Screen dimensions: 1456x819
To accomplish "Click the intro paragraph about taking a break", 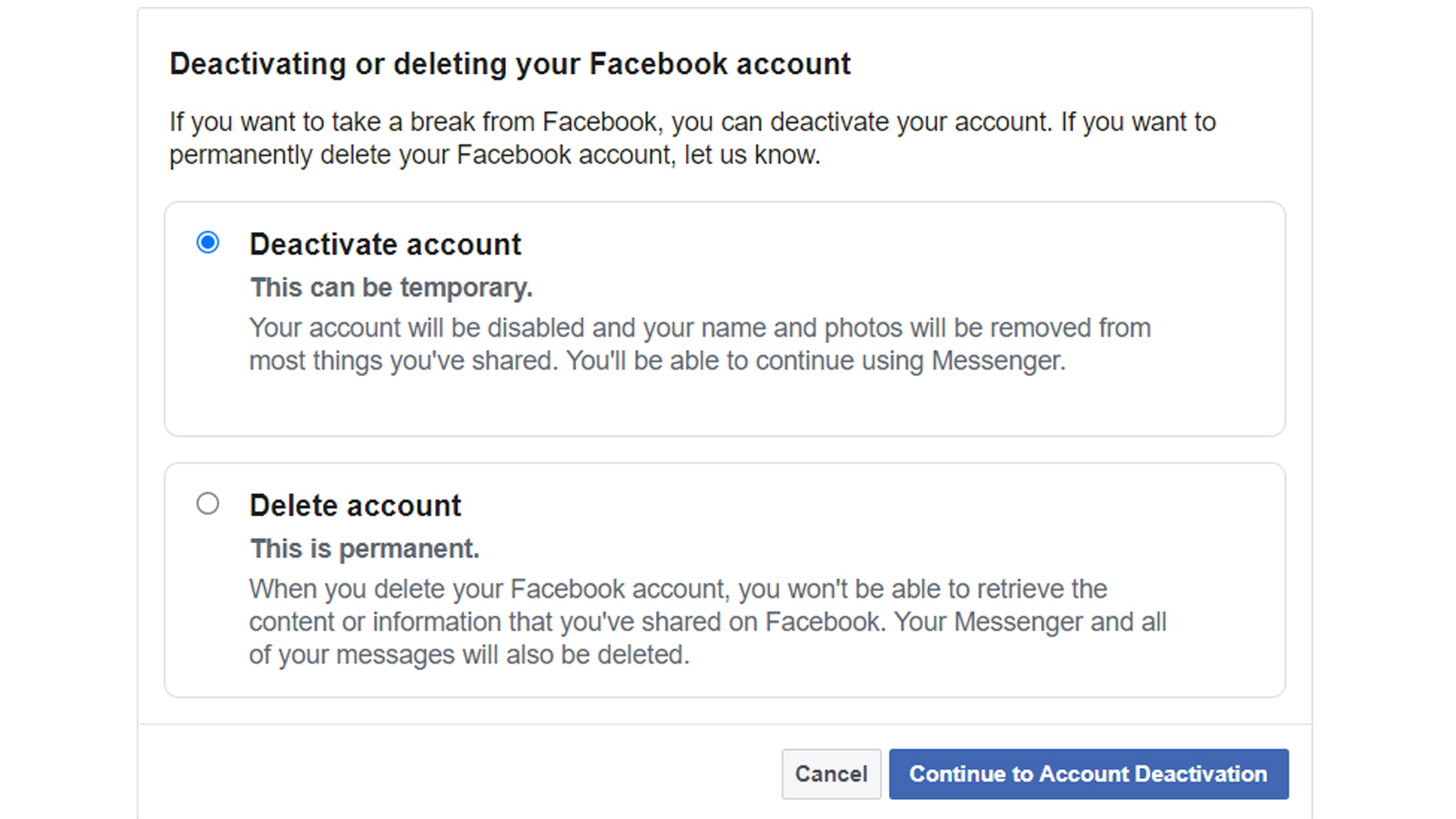I will (692, 138).
